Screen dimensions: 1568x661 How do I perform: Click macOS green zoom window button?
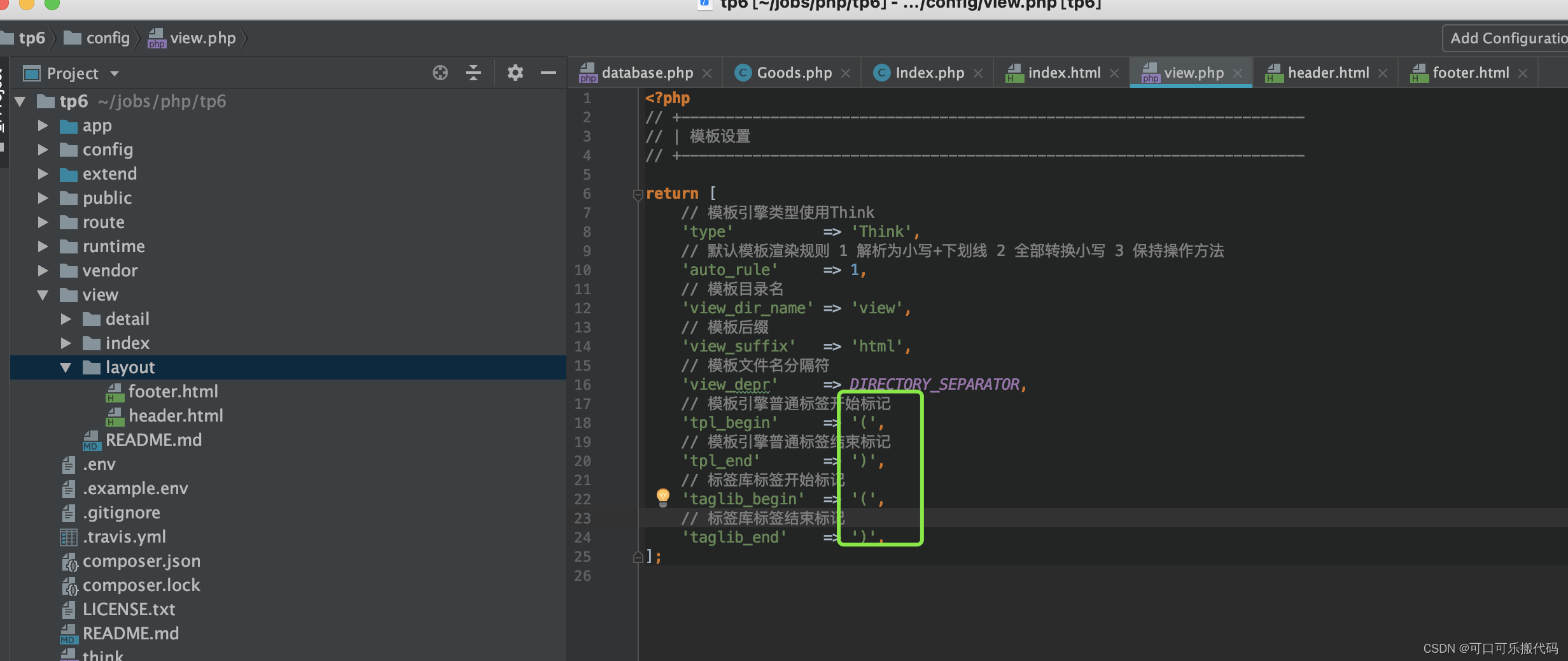52,4
